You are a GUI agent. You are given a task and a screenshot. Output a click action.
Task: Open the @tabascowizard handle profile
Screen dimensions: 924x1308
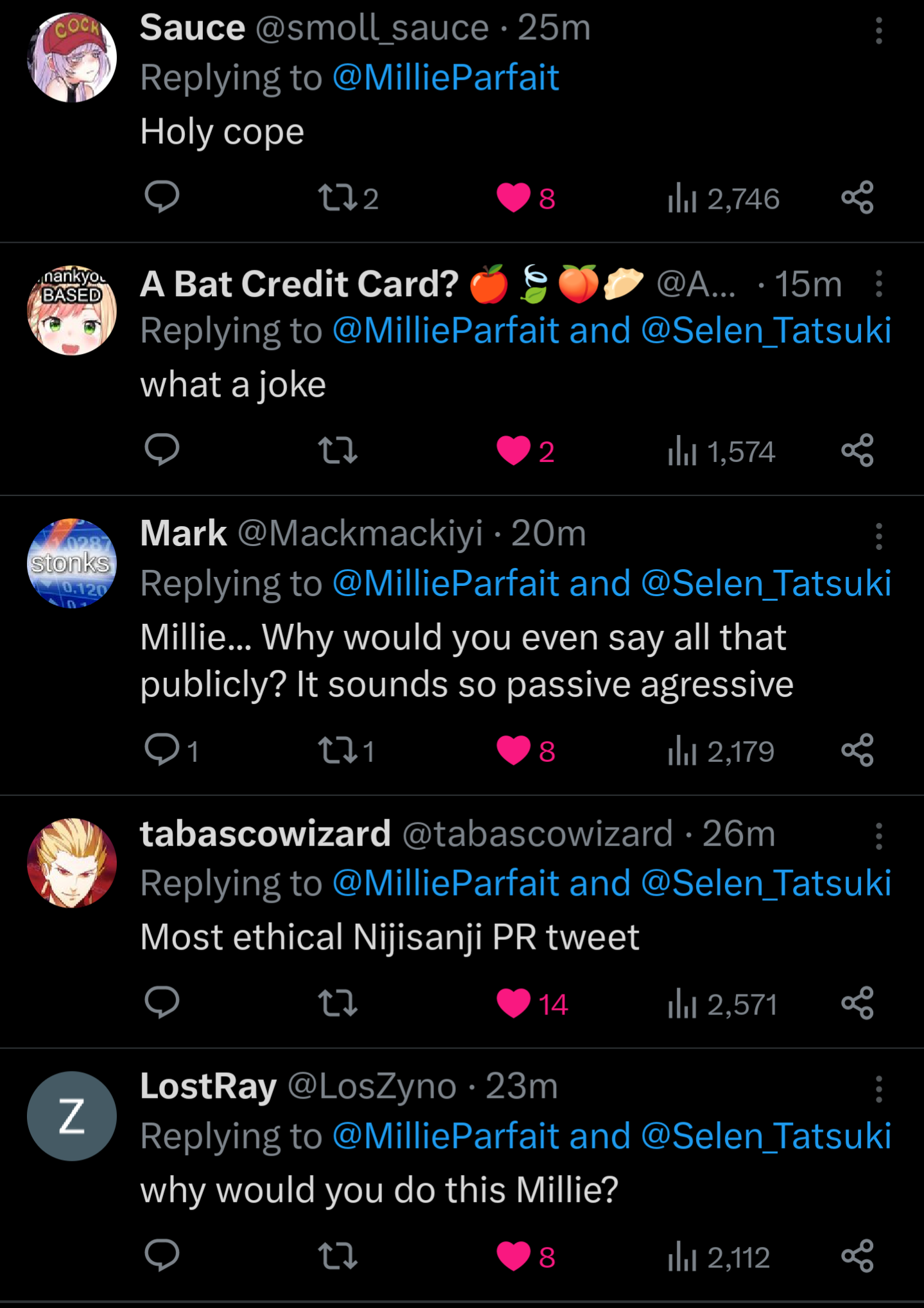[x=537, y=834]
